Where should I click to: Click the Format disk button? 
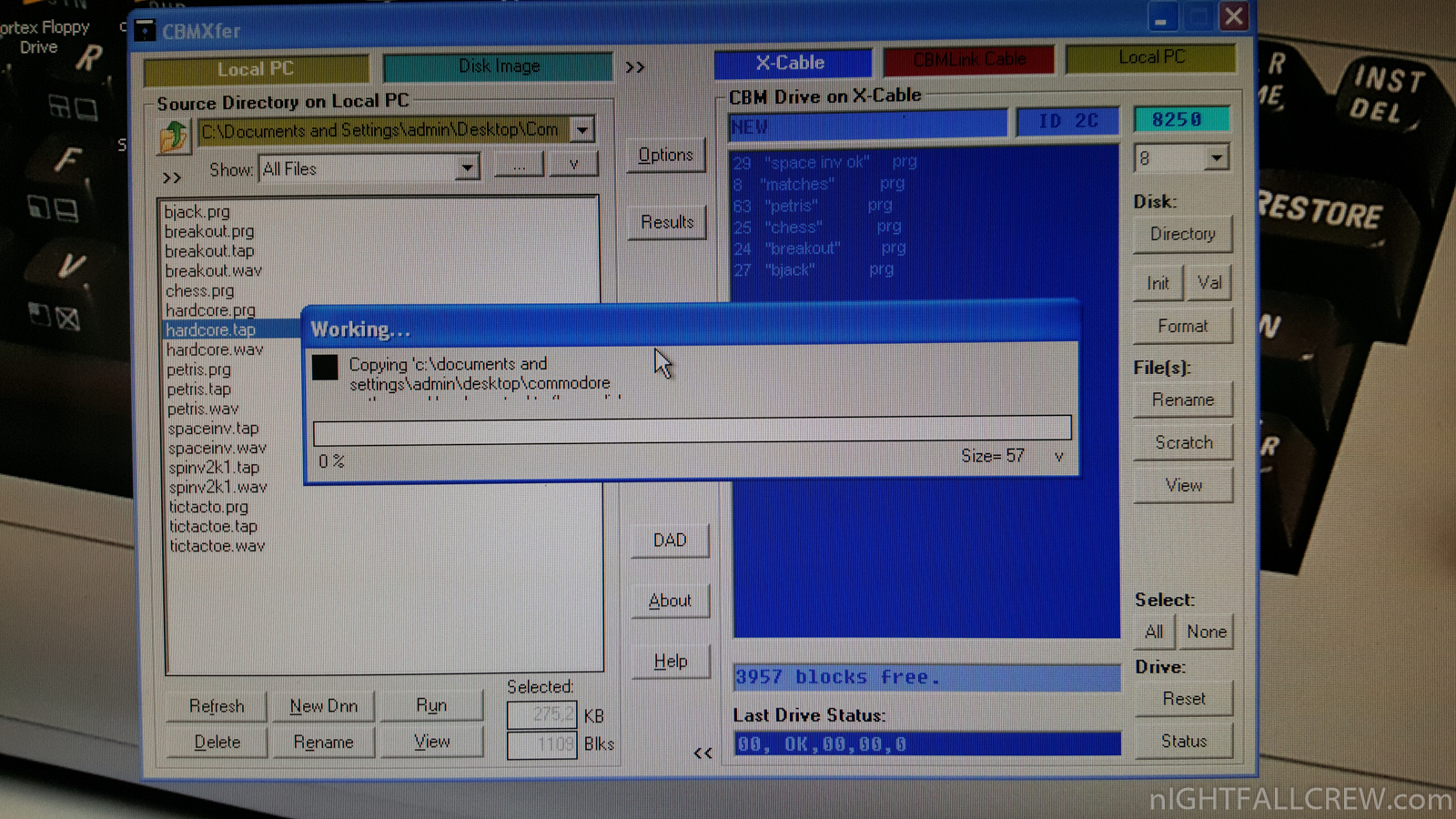[1183, 326]
